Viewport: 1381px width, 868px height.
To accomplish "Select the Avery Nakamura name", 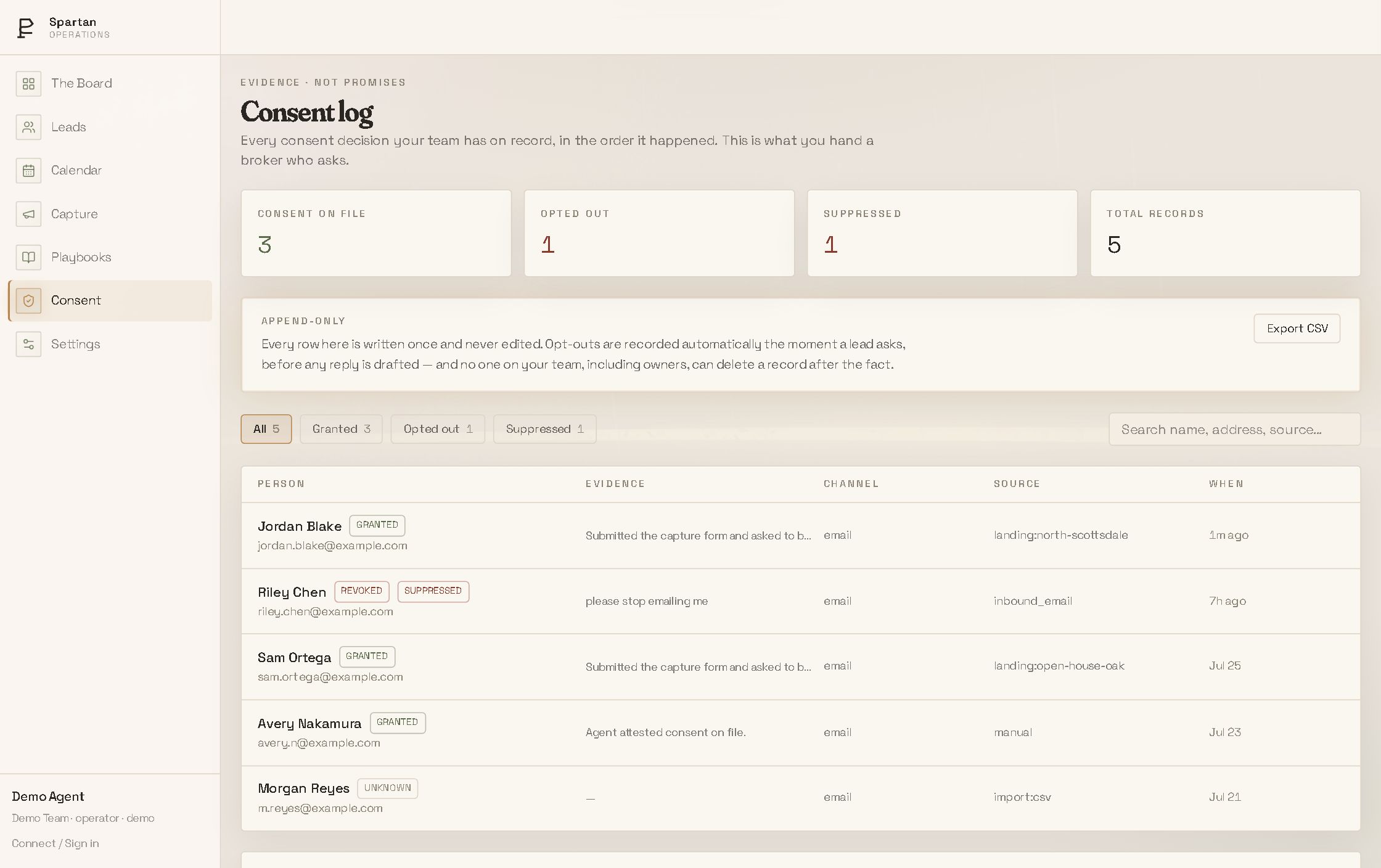I will point(309,724).
